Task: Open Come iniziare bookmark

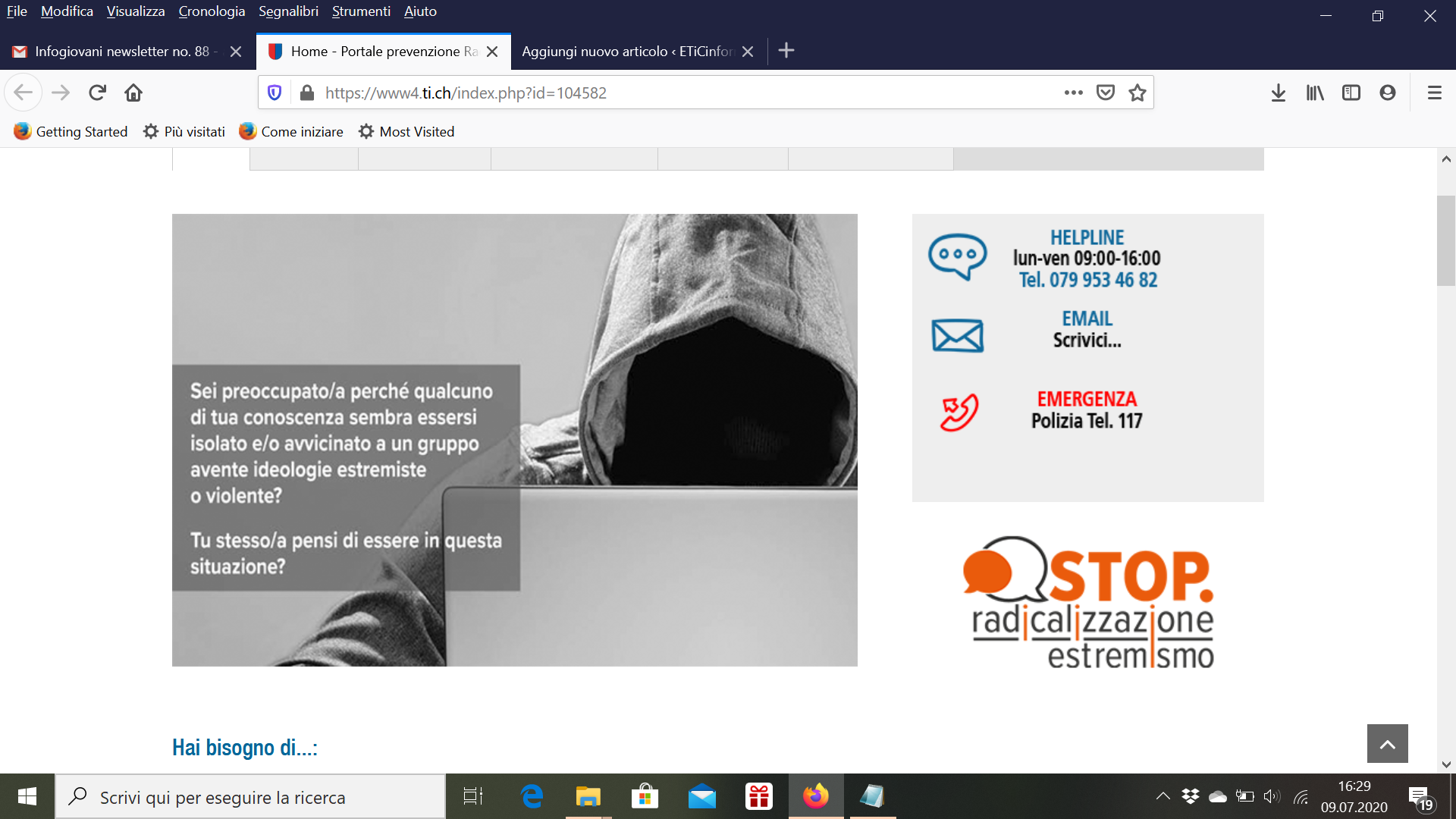Action: coord(291,131)
